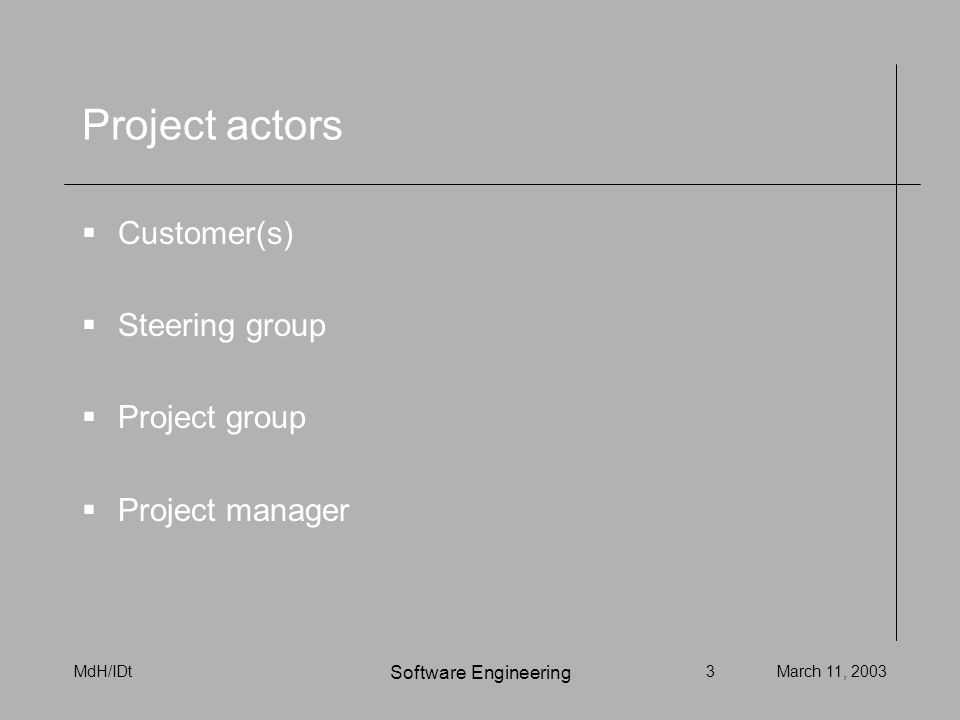Click the square bullet before Project manager
This screenshot has height=720, width=960.
[x=89, y=509]
